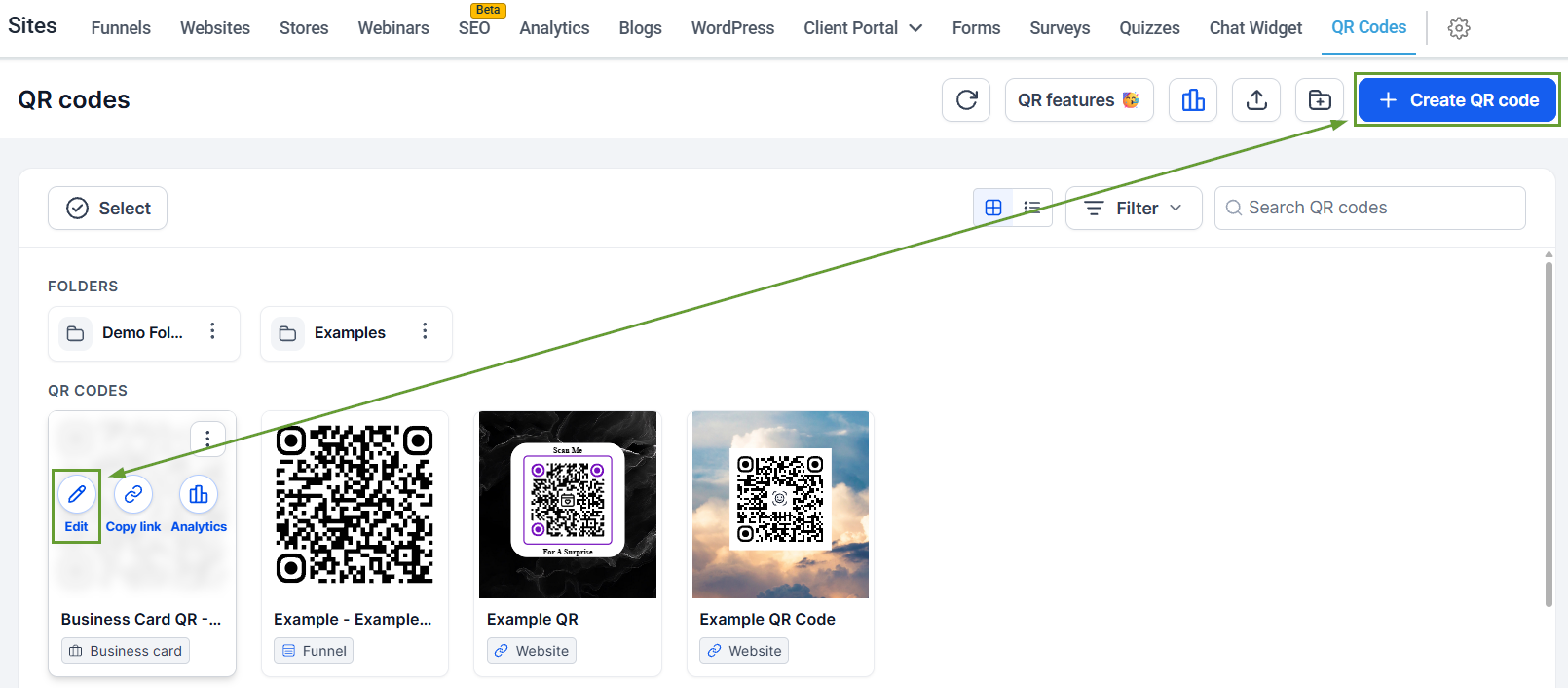Screen dimensions: 1568x688
Task: Expand the Filter dropdown
Action: [1134, 208]
